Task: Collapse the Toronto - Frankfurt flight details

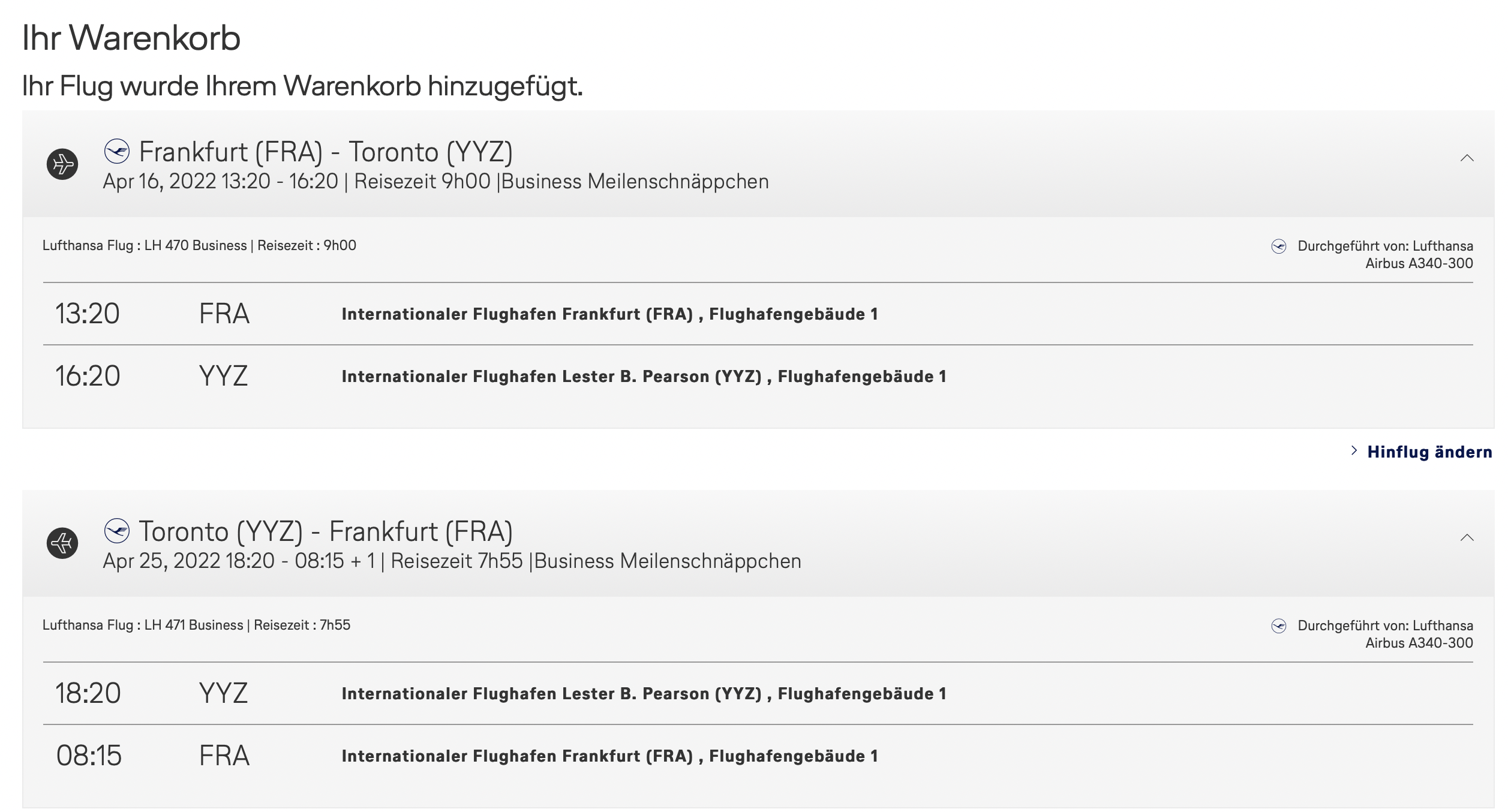Action: [x=1467, y=538]
